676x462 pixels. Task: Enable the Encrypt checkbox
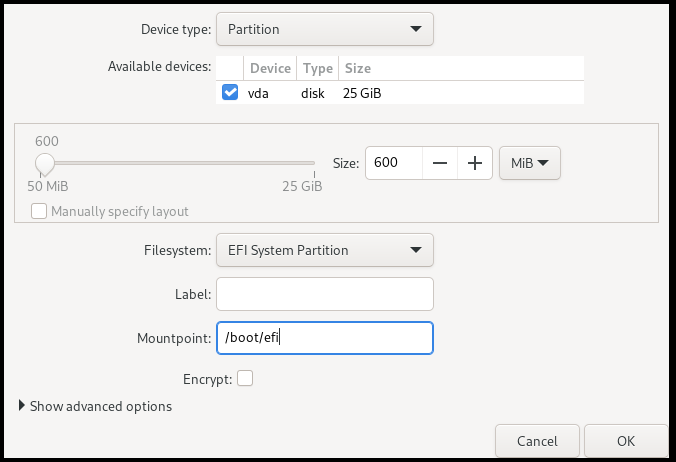click(245, 379)
